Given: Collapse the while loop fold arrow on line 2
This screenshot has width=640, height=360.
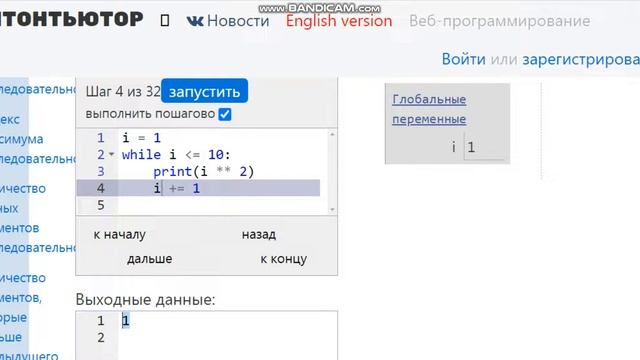Looking at the screenshot, I should tap(111, 155).
